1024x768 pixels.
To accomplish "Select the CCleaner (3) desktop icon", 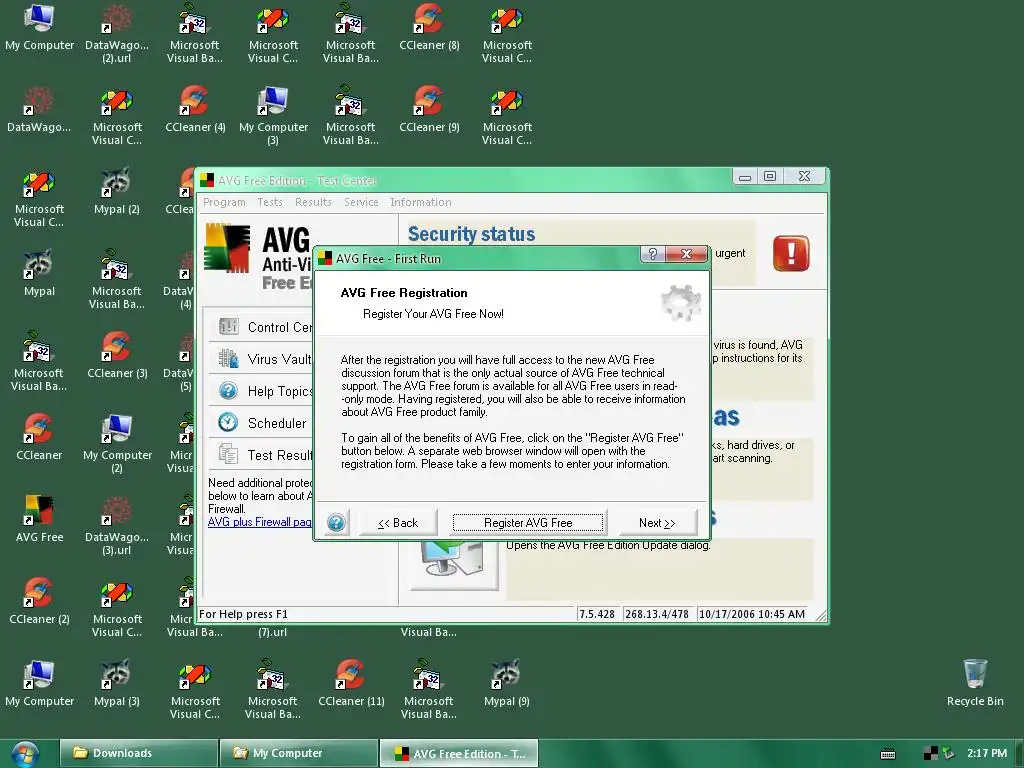I will point(116,355).
